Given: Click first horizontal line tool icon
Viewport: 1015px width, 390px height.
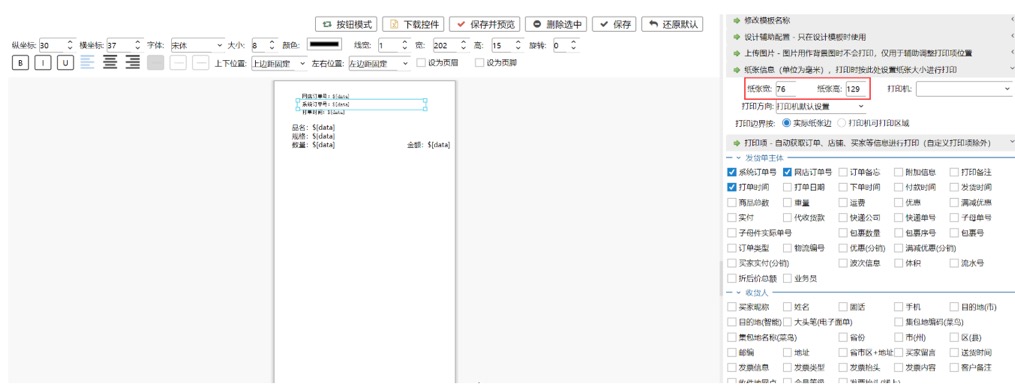Looking at the screenshot, I should 178,63.
